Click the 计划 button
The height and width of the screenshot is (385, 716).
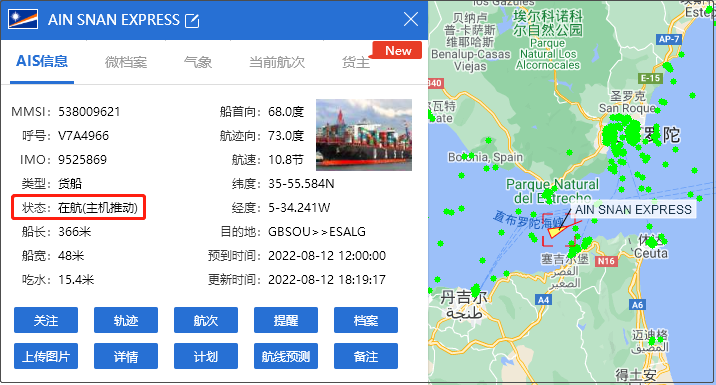(x=206, y=356)
